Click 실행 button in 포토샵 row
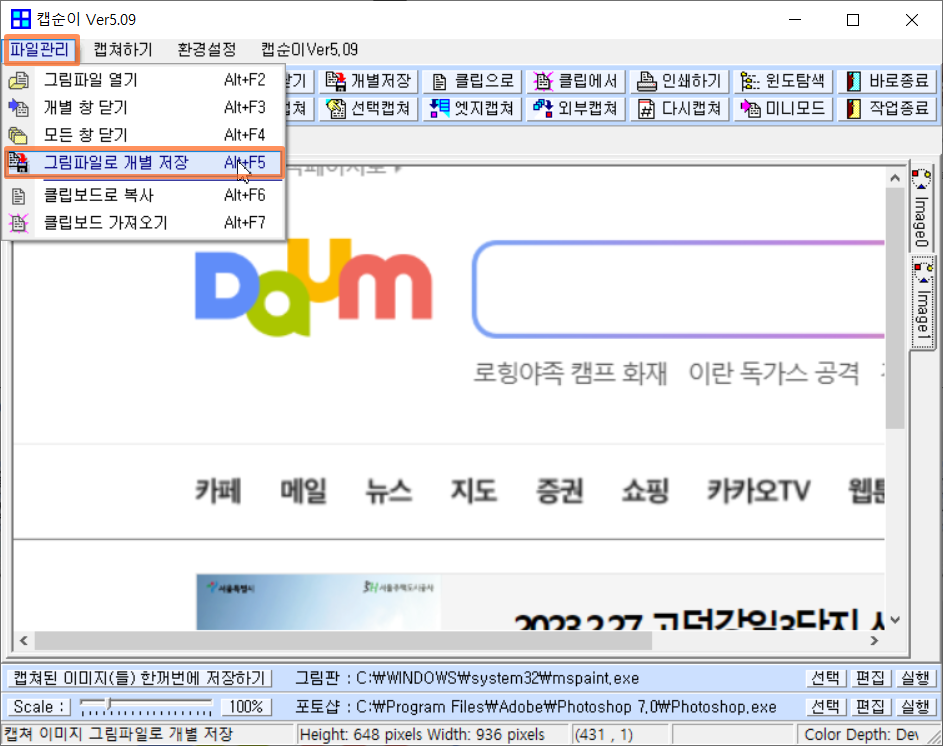Viewport: 943px width, 746px height. coord(915,706)
